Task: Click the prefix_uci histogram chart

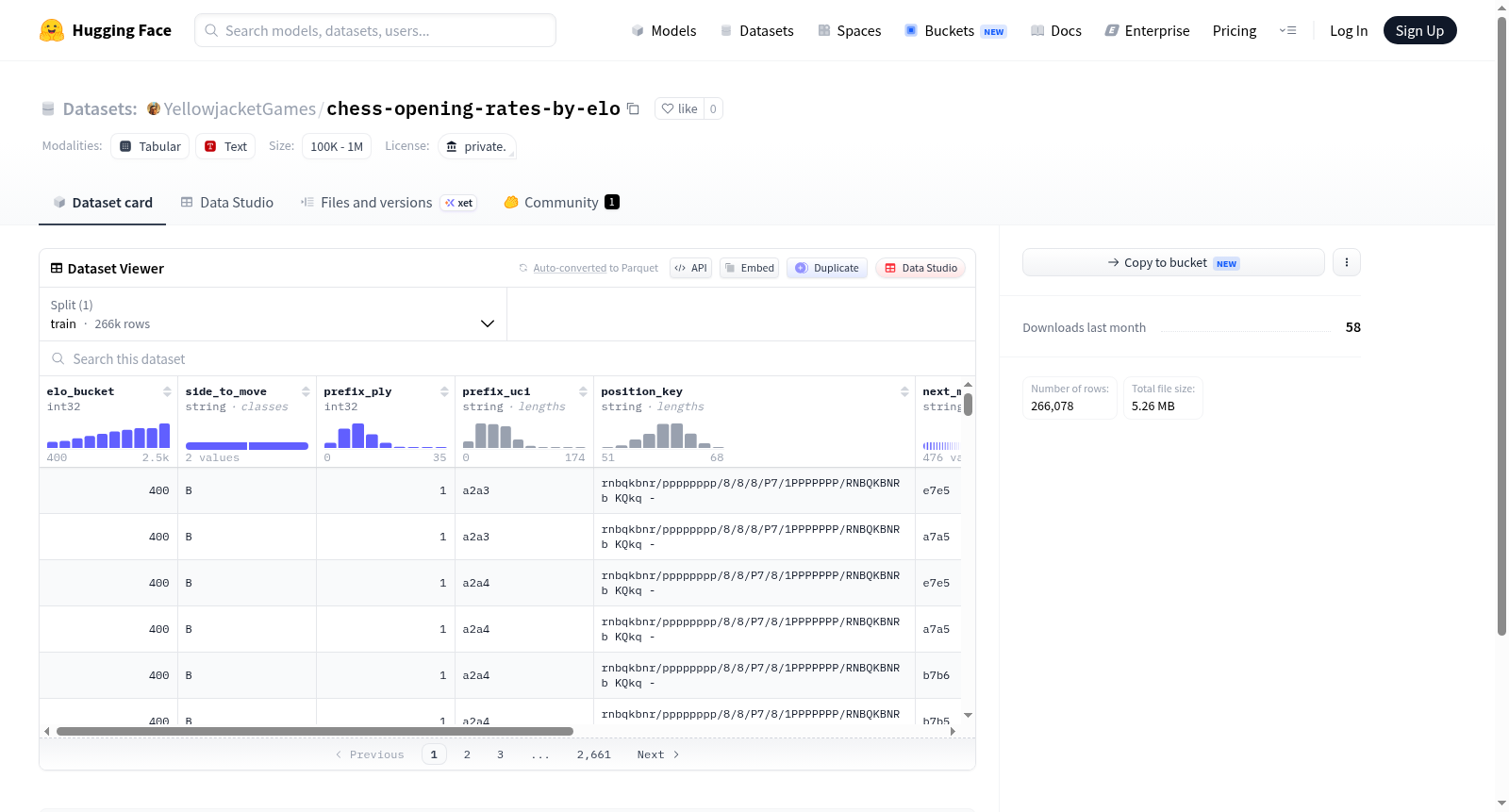Action: point(524,435)
